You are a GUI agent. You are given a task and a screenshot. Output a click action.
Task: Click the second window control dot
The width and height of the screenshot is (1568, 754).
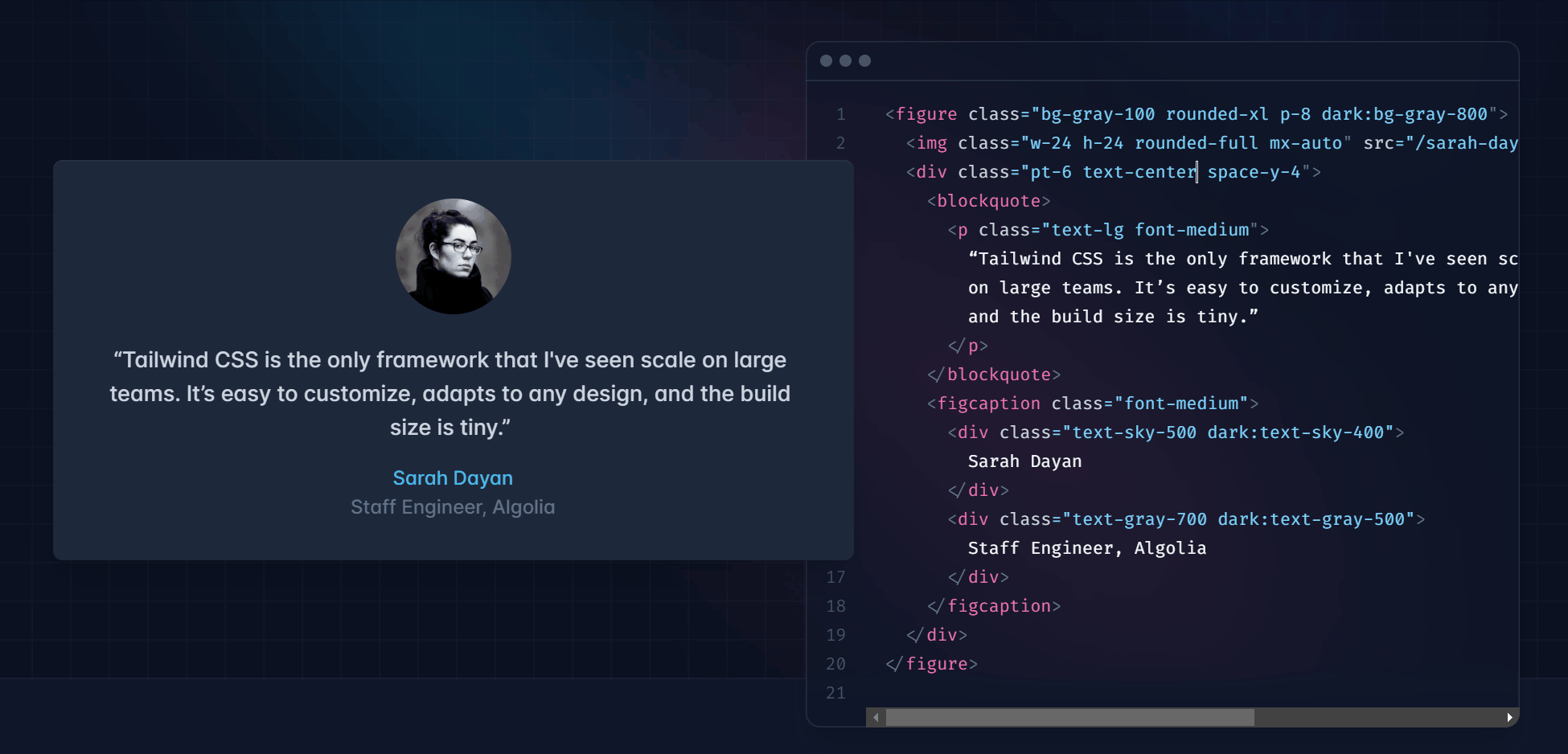(845, 60)
